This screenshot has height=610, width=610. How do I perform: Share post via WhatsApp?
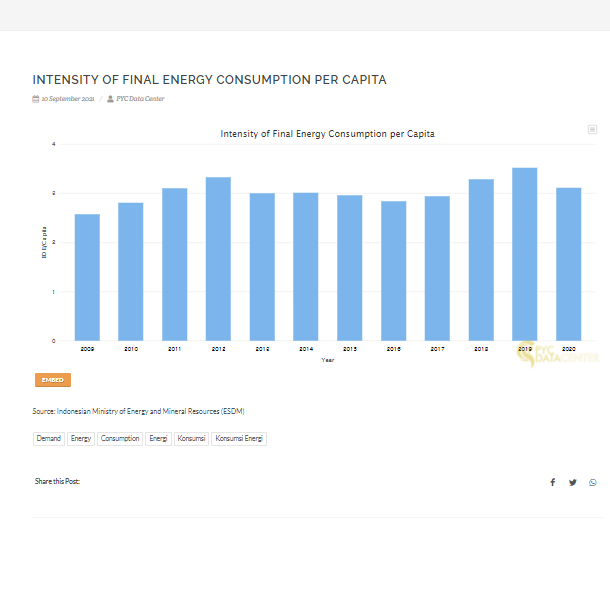pyautogui.click(x=592, y=482)
